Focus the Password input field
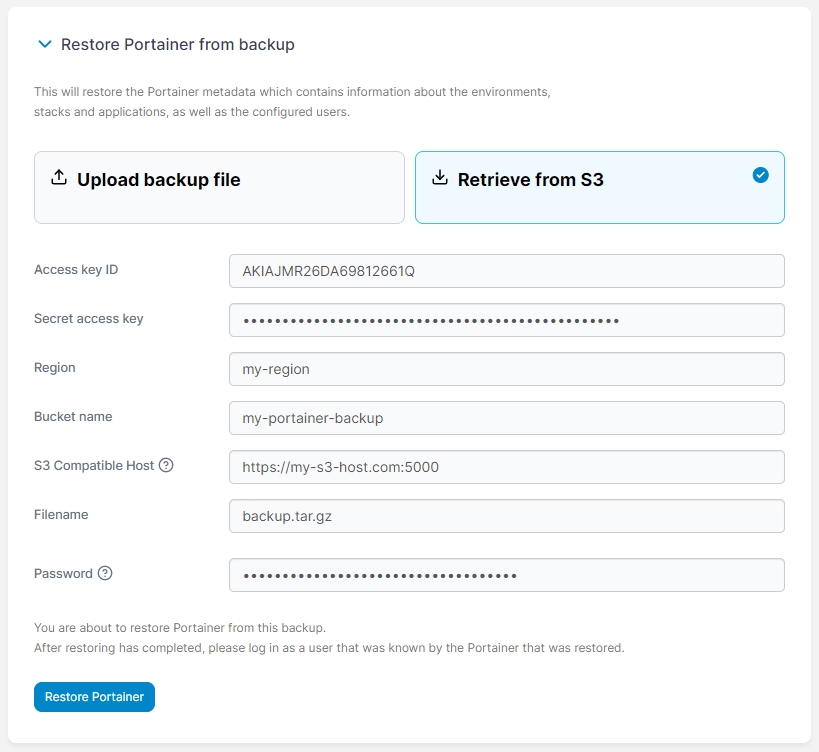Screen dimensions: 819x752 tap(506, 575)
